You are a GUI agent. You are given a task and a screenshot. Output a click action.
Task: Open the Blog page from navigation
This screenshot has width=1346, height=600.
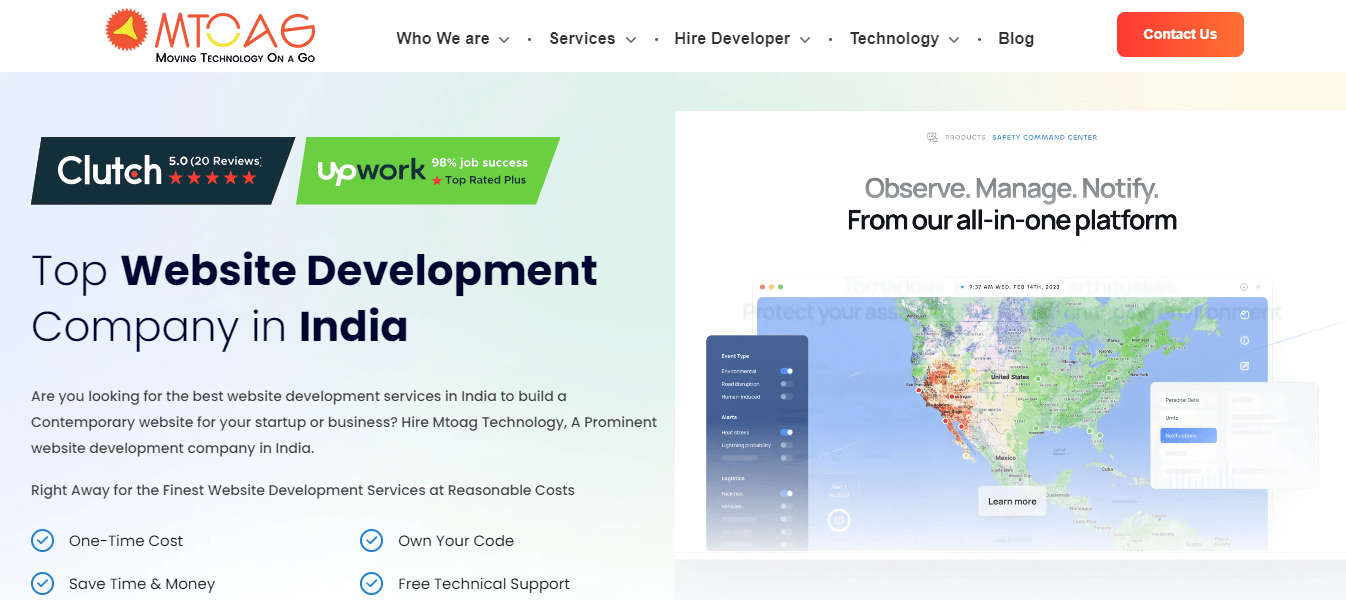pos(1015,39)
